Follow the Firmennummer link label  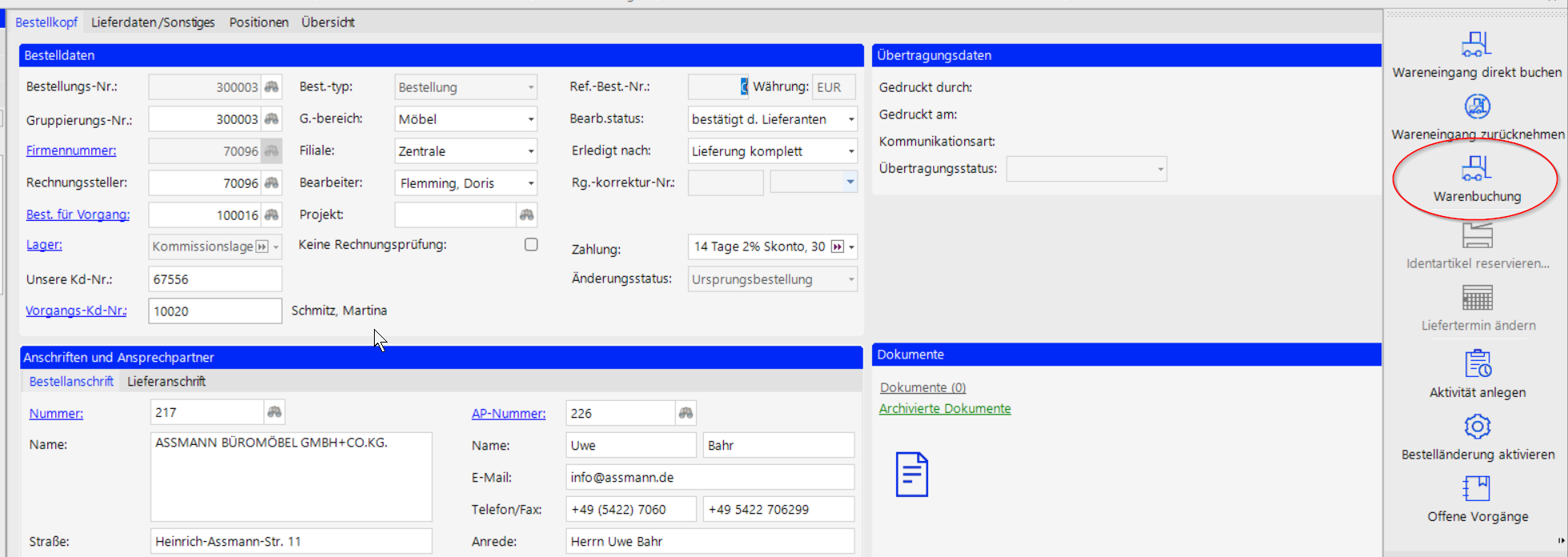(70, 150)
